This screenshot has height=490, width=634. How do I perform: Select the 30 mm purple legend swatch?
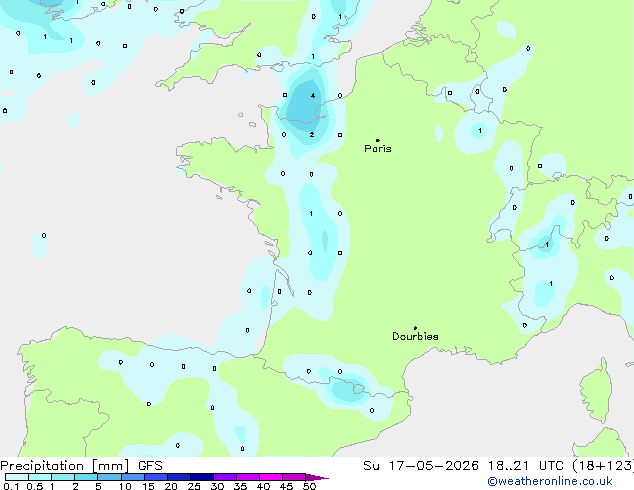225,477
